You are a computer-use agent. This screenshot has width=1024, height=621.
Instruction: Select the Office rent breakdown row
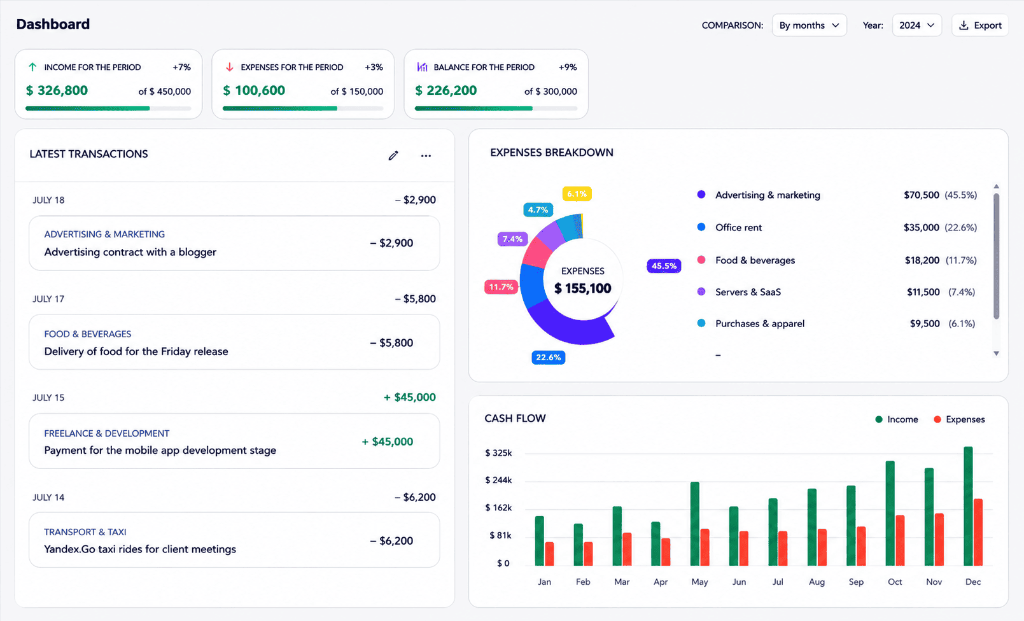pos(837,227)
